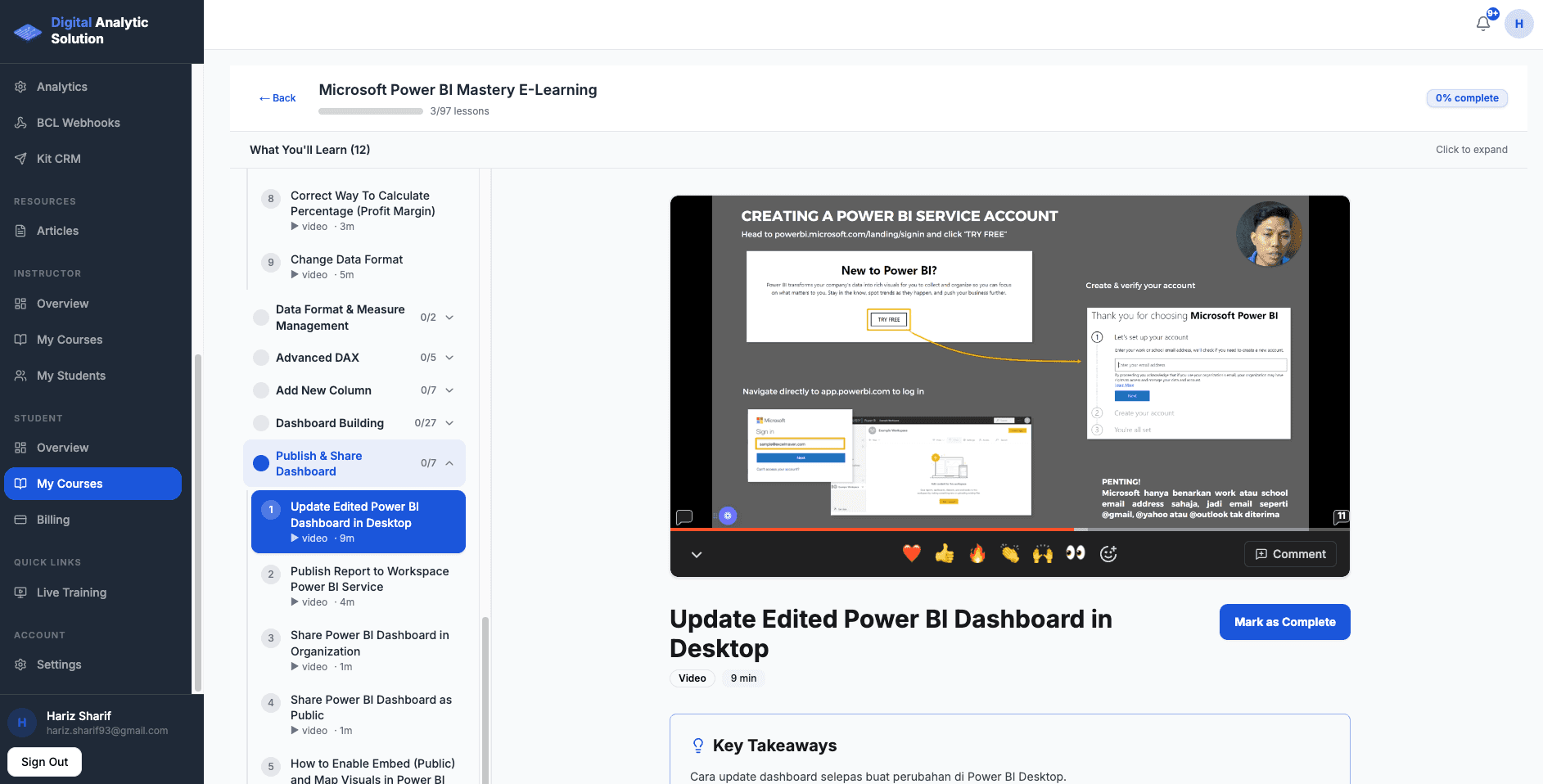Toggle Advanced DAX completion circle
Screen dimensions: 1543x784
(261, 358)
